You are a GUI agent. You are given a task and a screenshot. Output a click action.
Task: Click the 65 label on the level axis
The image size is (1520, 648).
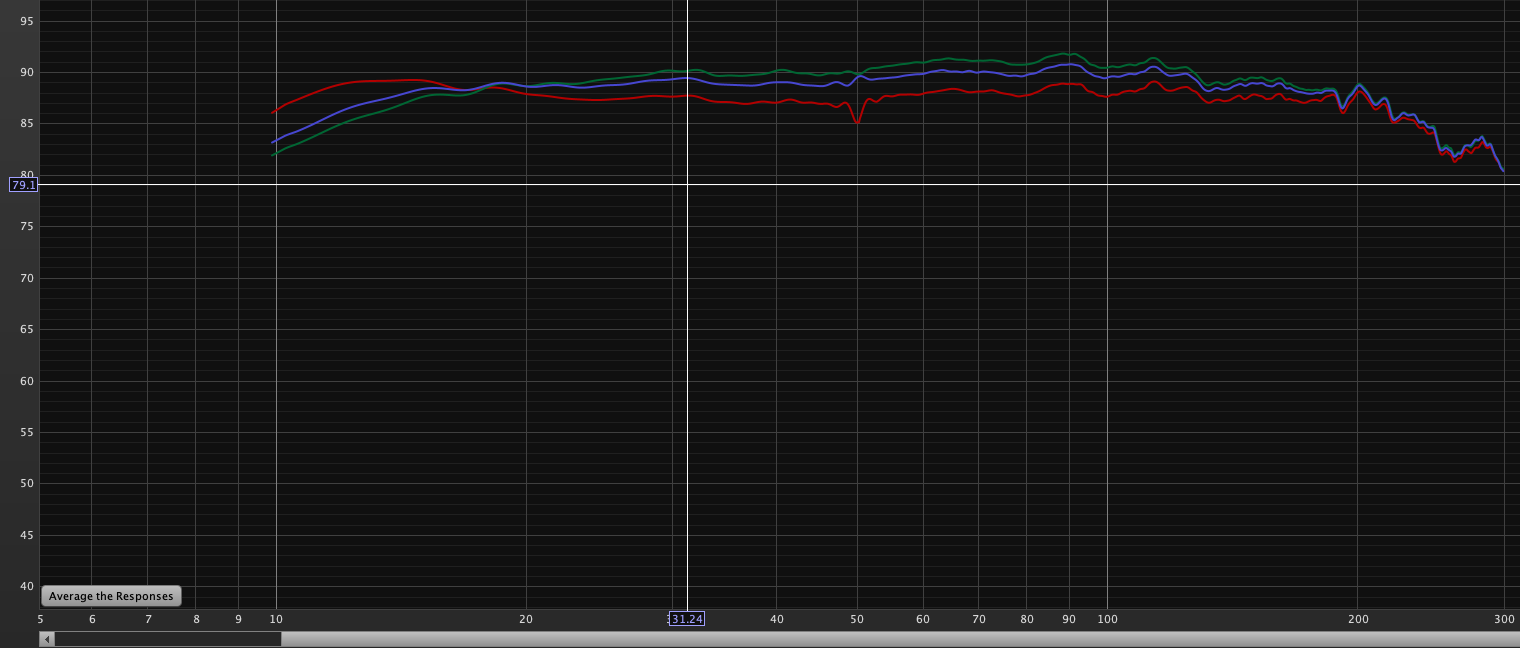26,330
